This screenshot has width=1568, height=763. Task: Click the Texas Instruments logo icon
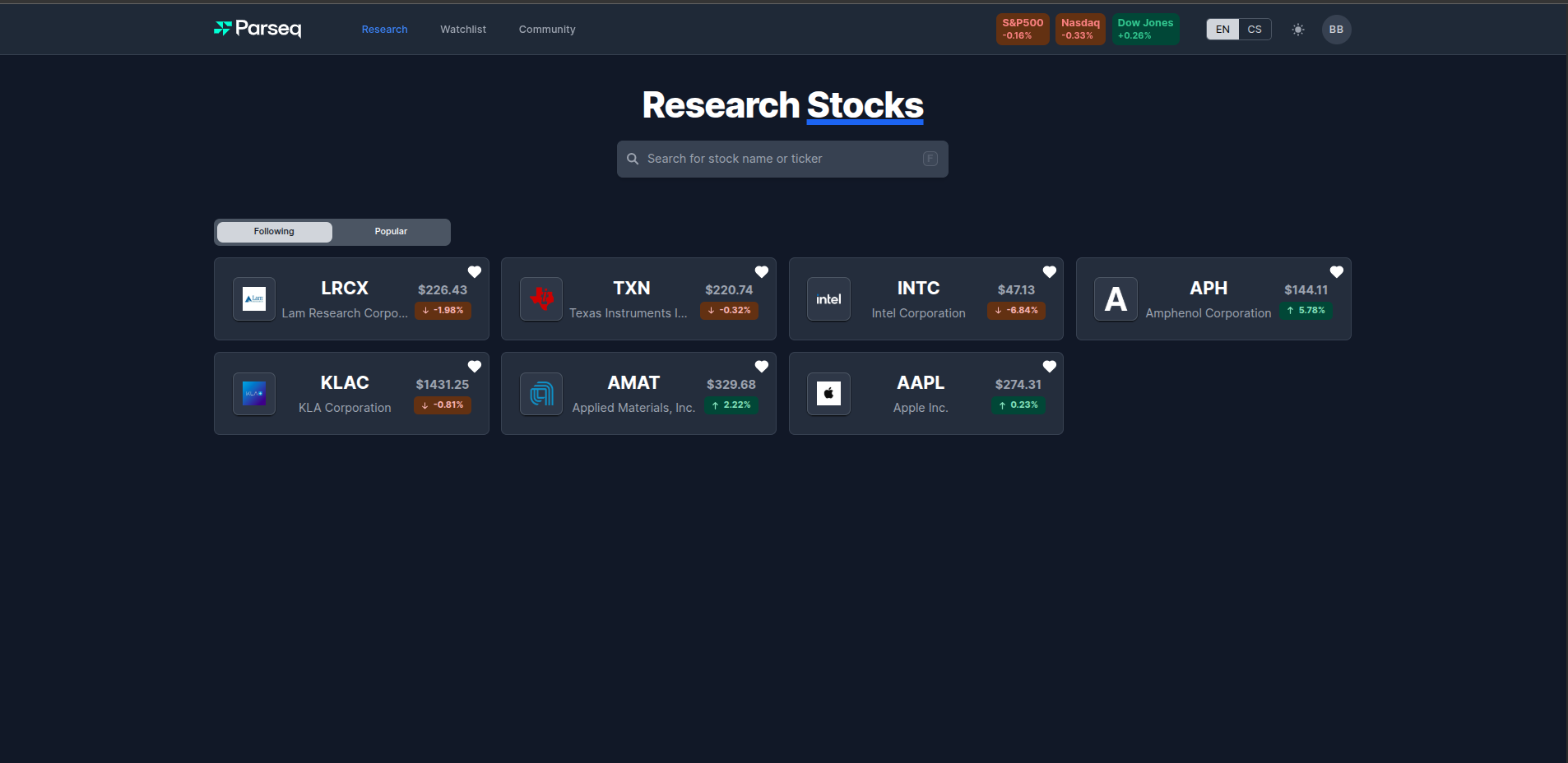[541, 299]
